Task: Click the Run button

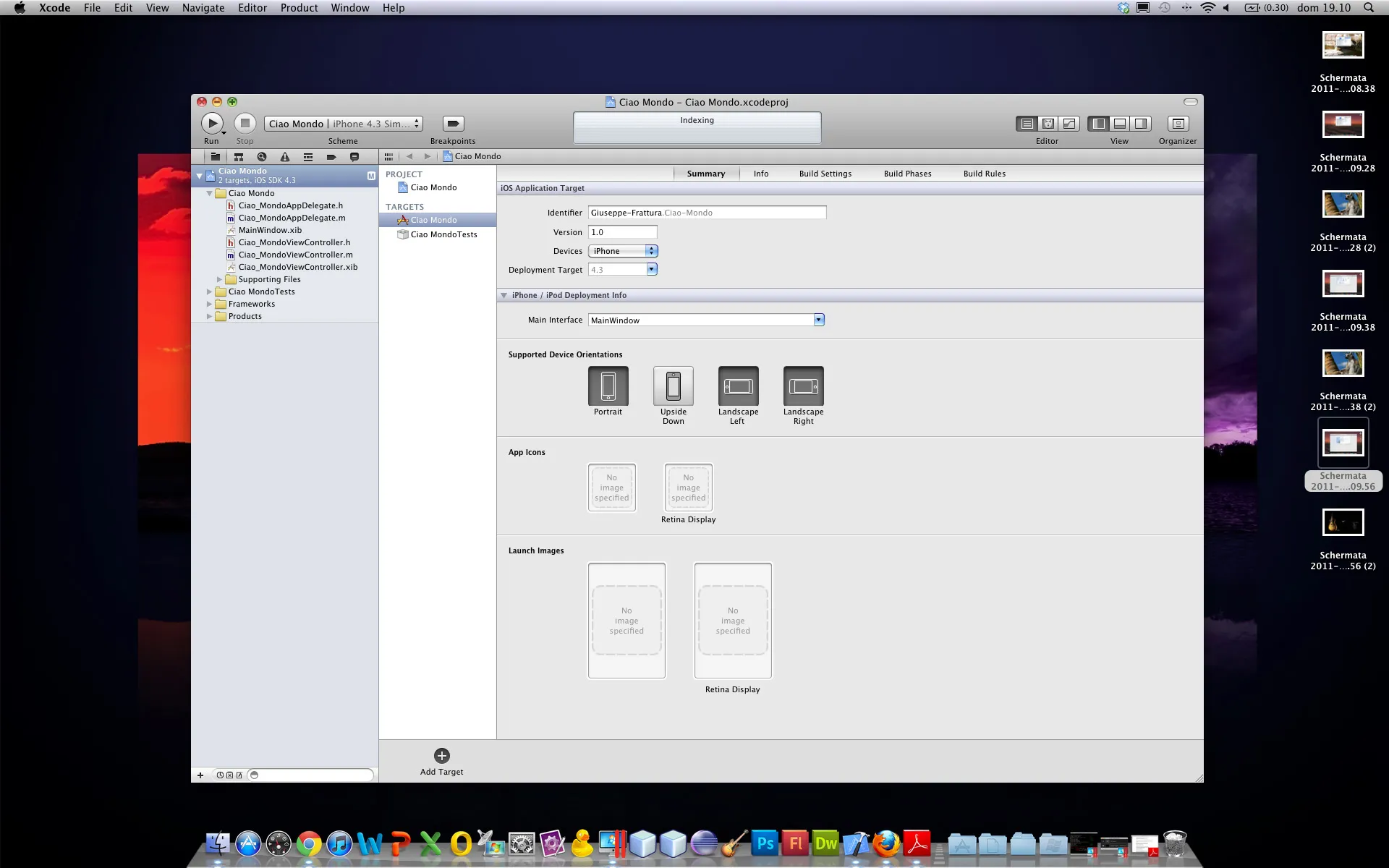Action: pyautogui.click(x=212, y=124)
